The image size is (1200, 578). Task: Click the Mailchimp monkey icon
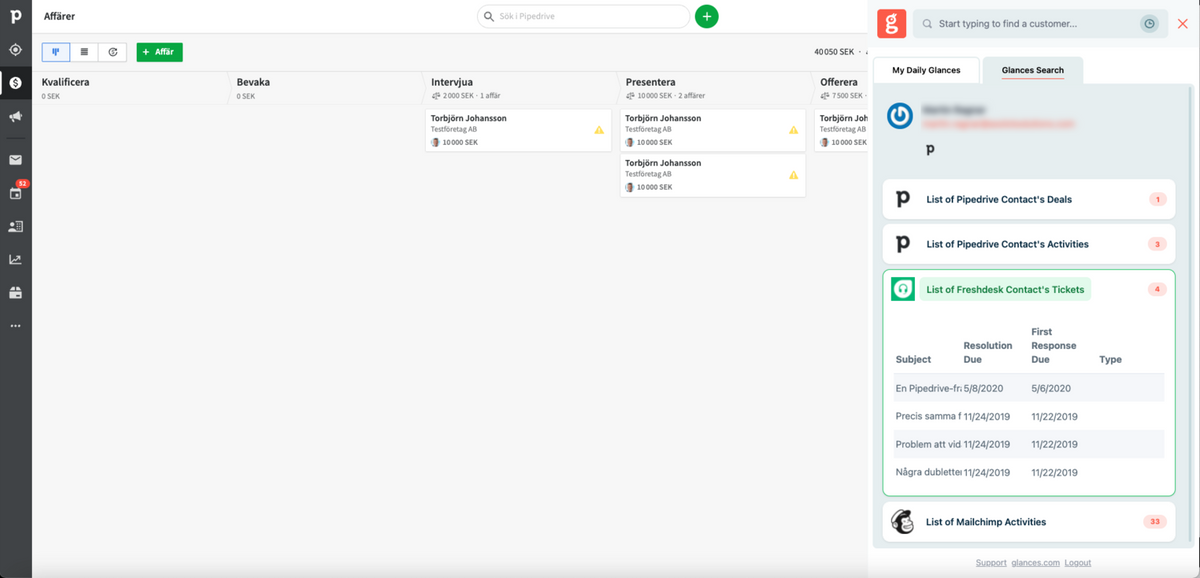pyautogui.click(x=903, y=521)
